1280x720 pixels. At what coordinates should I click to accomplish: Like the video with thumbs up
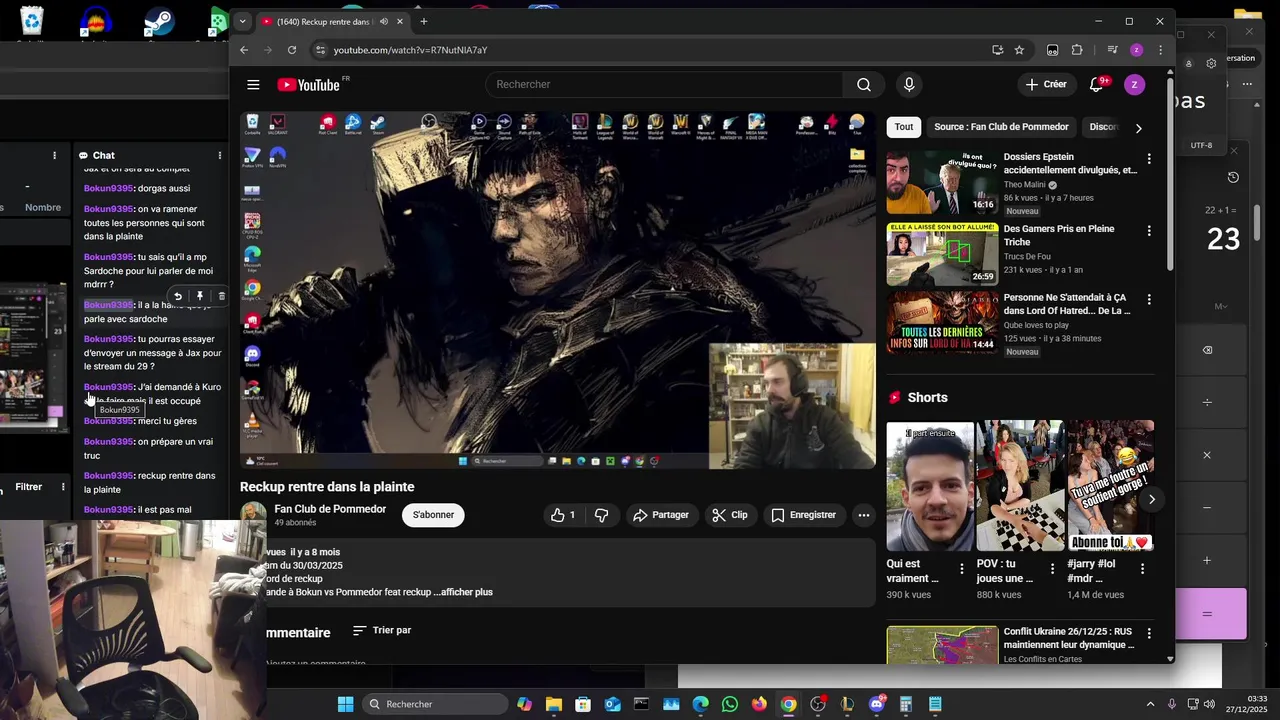click(x=562, y=515)
